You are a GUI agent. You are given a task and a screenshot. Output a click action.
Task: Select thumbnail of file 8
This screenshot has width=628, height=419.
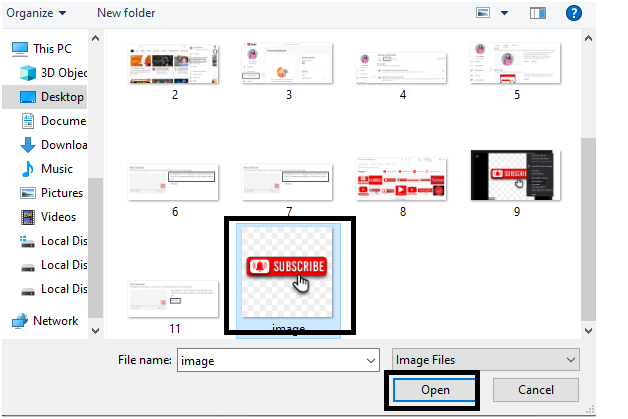coord(401,179)
